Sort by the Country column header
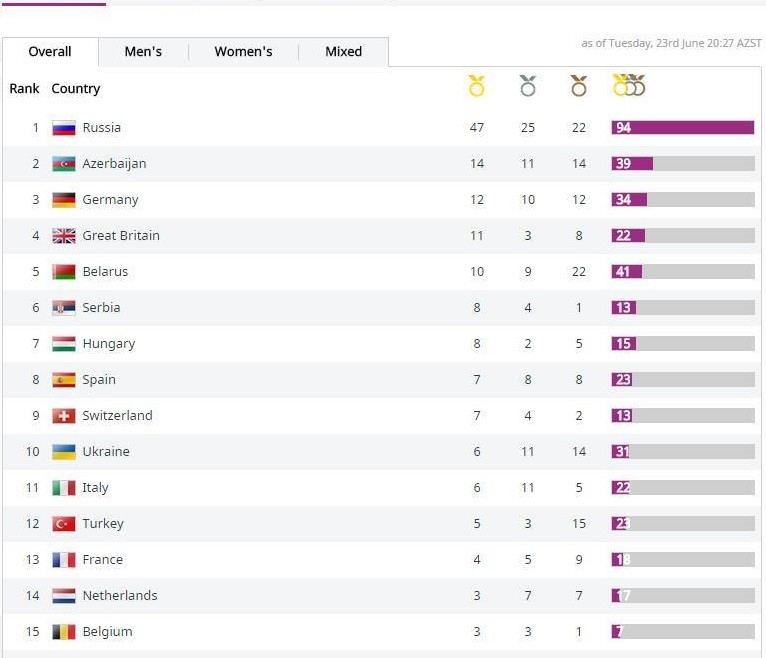 pyautogui.click(x=76, y=89)
